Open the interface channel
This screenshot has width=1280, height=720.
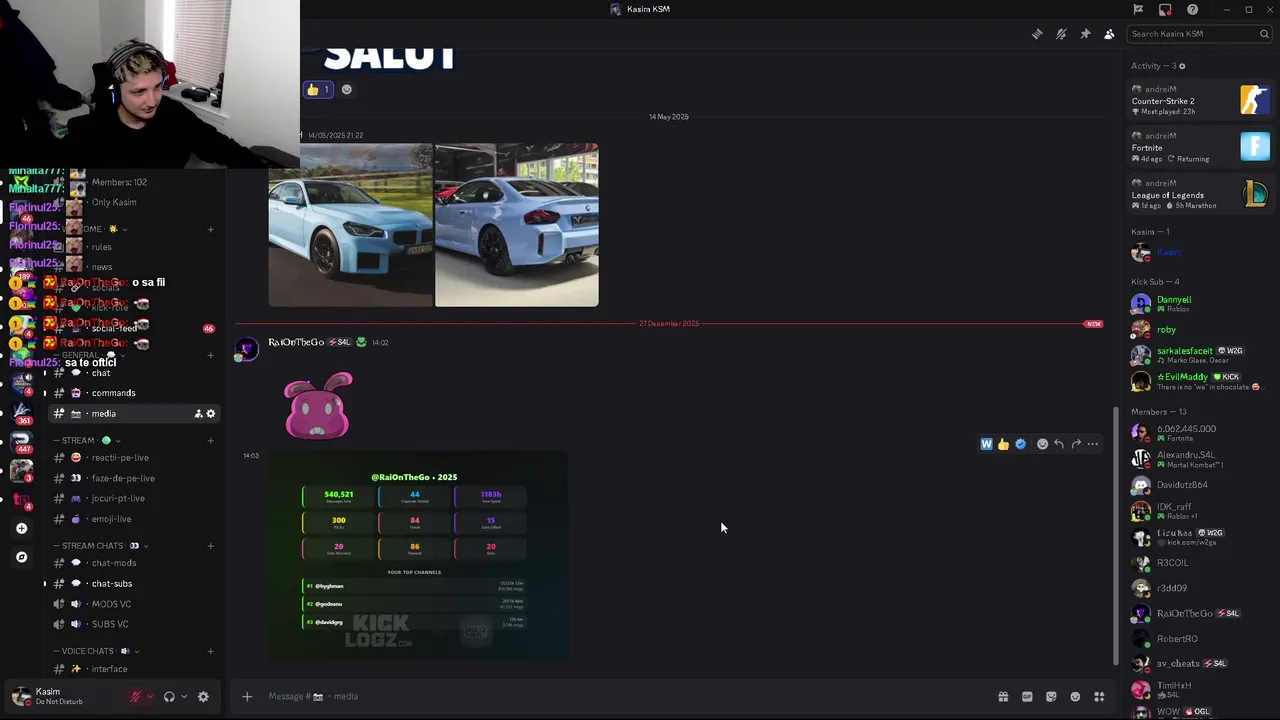point(135,669)
